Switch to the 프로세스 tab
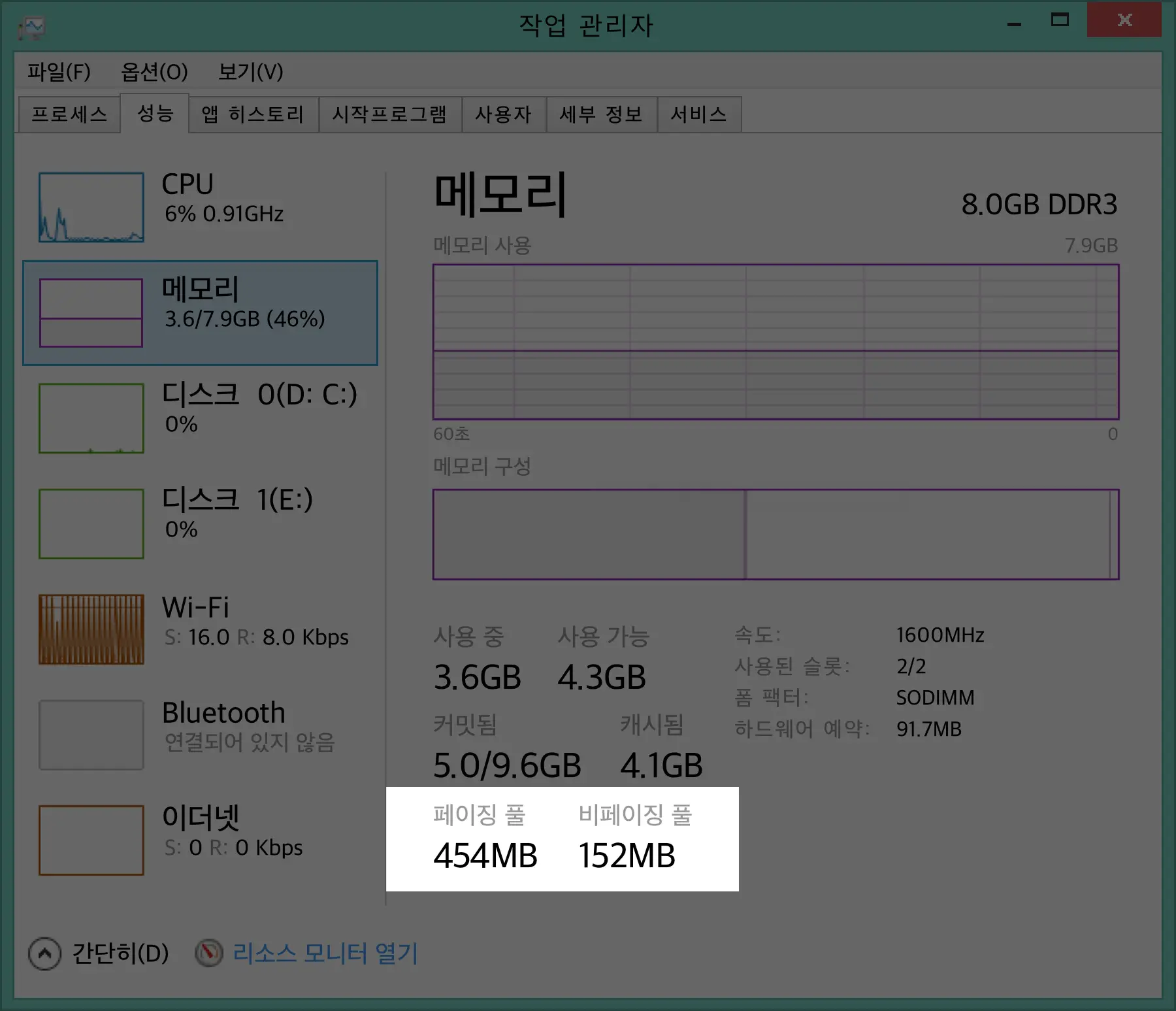 (69, 114)
